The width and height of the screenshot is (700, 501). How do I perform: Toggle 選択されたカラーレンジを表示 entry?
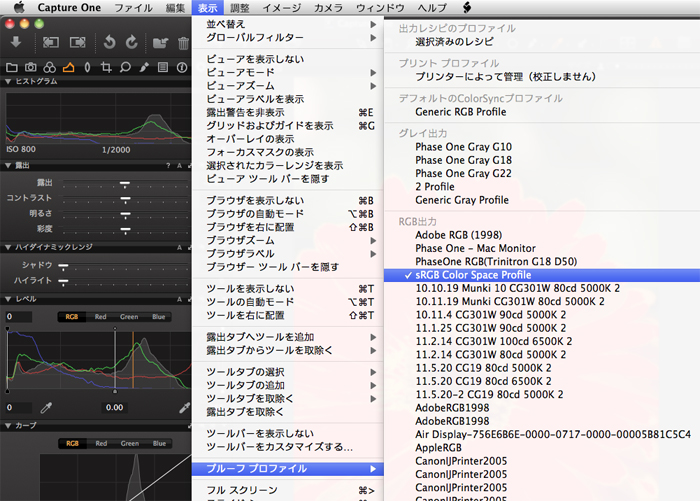288,166
